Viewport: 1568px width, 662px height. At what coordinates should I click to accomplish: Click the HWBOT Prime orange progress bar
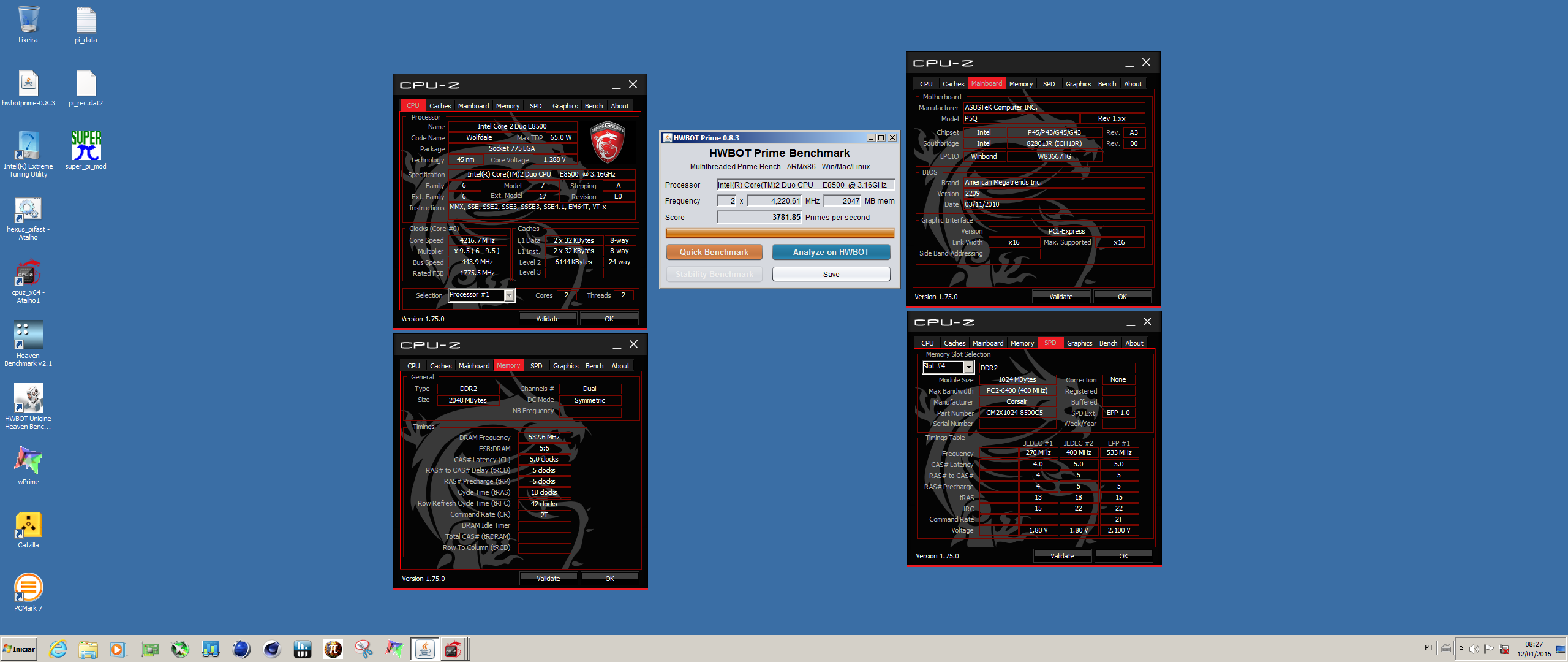point(780,234)
